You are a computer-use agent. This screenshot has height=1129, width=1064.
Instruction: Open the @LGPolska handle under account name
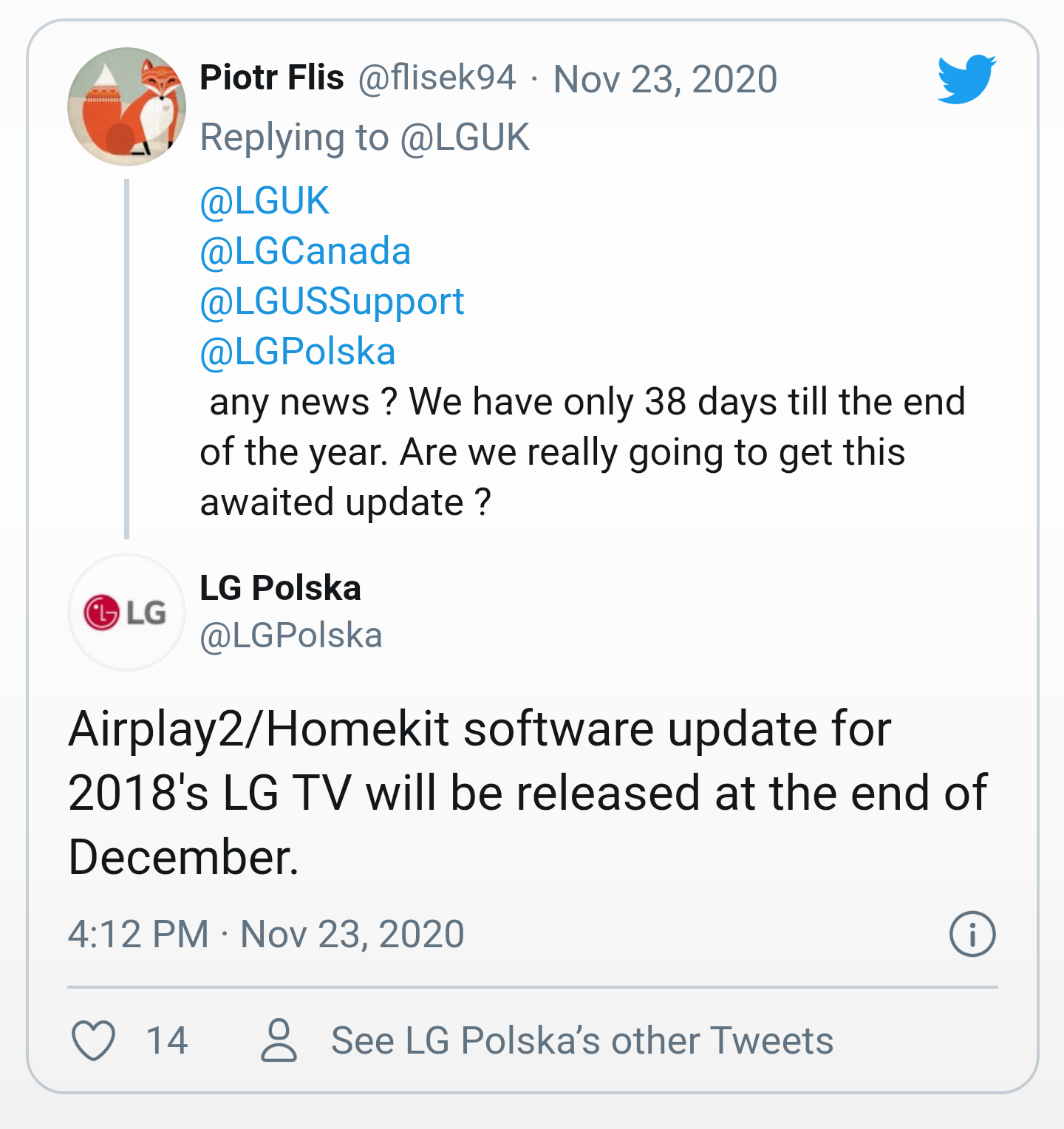(291, 635)
